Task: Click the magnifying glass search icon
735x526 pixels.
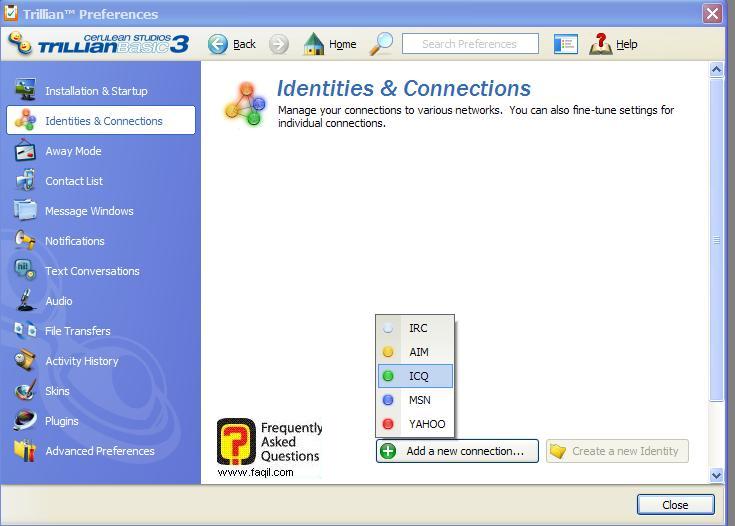Action: click(x=381, y=44)
